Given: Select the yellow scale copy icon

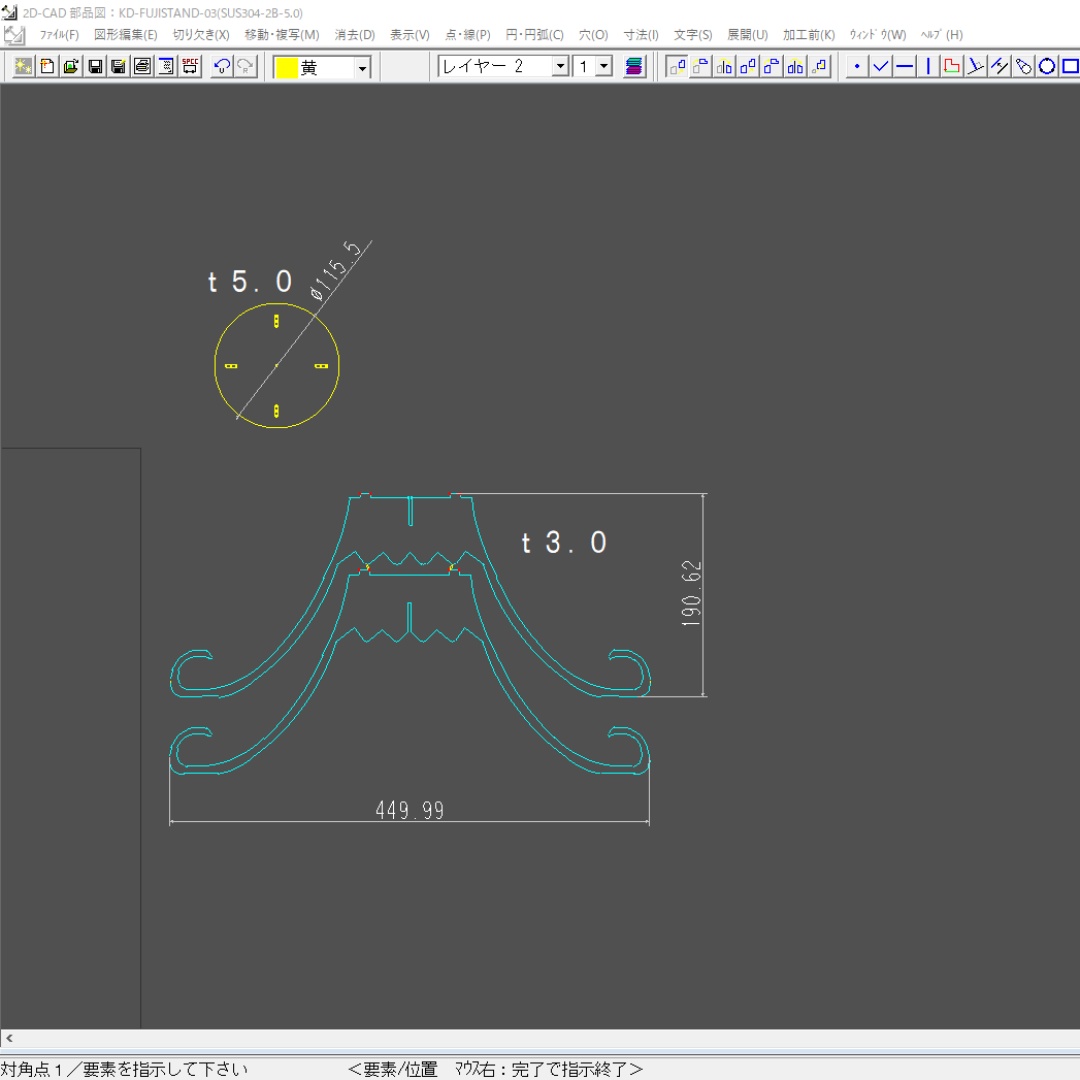Looking at the screenshot, I should pyautogui.click(x=819, y=67).
